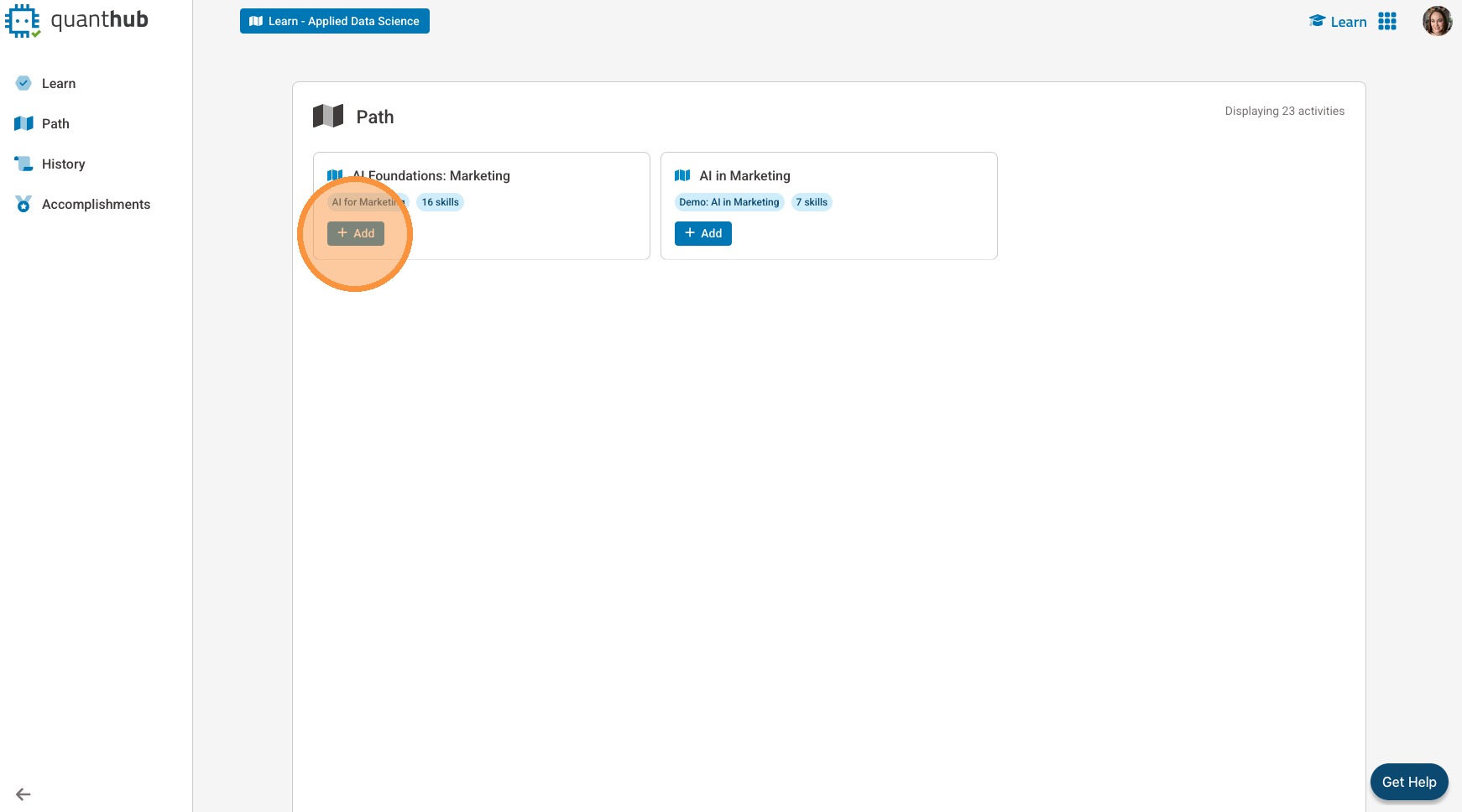This screenshot has width=1462, height=812.
Task: Add the AI in Marketing path
Action: coord(703,233)
